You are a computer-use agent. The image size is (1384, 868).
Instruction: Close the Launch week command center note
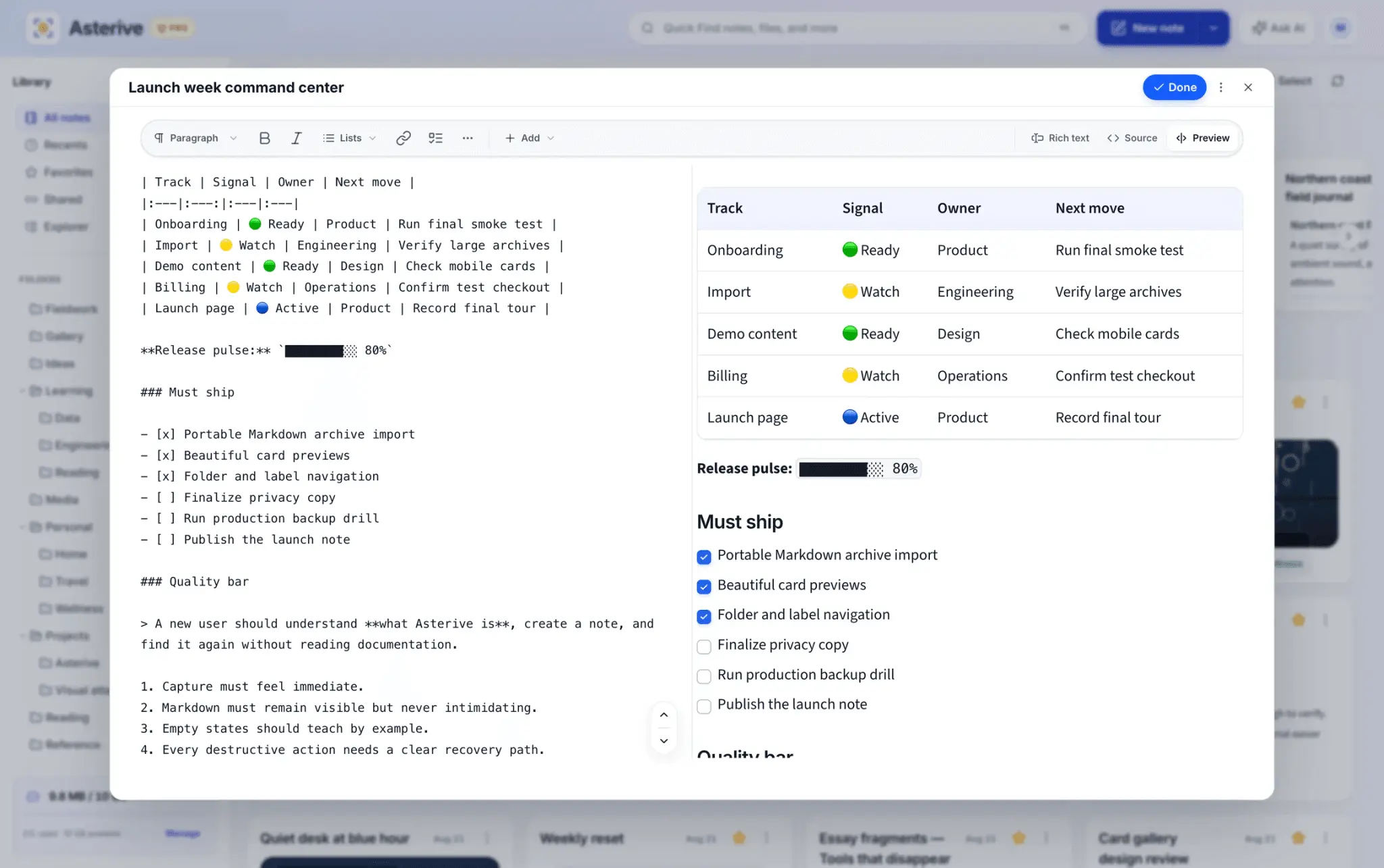pos(1248,87)
